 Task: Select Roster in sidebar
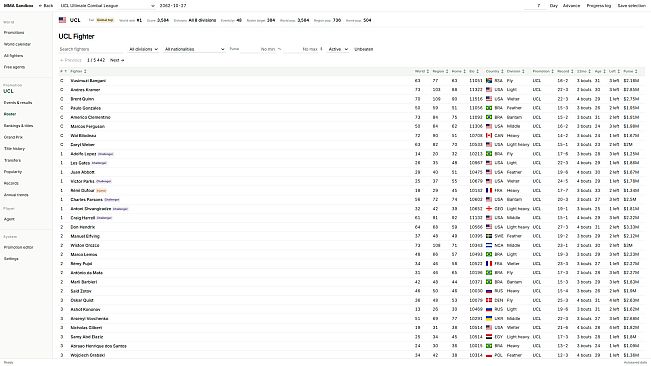click(x=10, y=114)
